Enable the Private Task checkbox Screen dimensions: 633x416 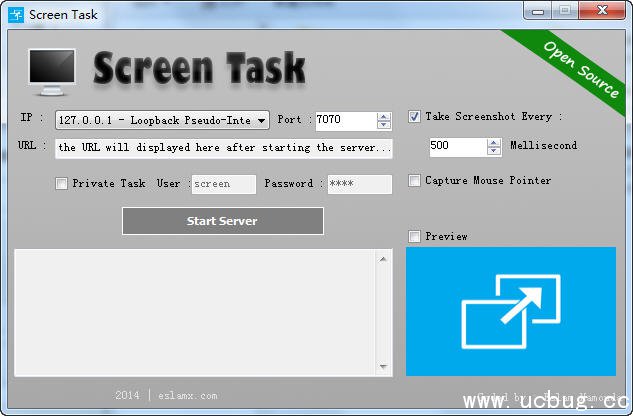62,184
